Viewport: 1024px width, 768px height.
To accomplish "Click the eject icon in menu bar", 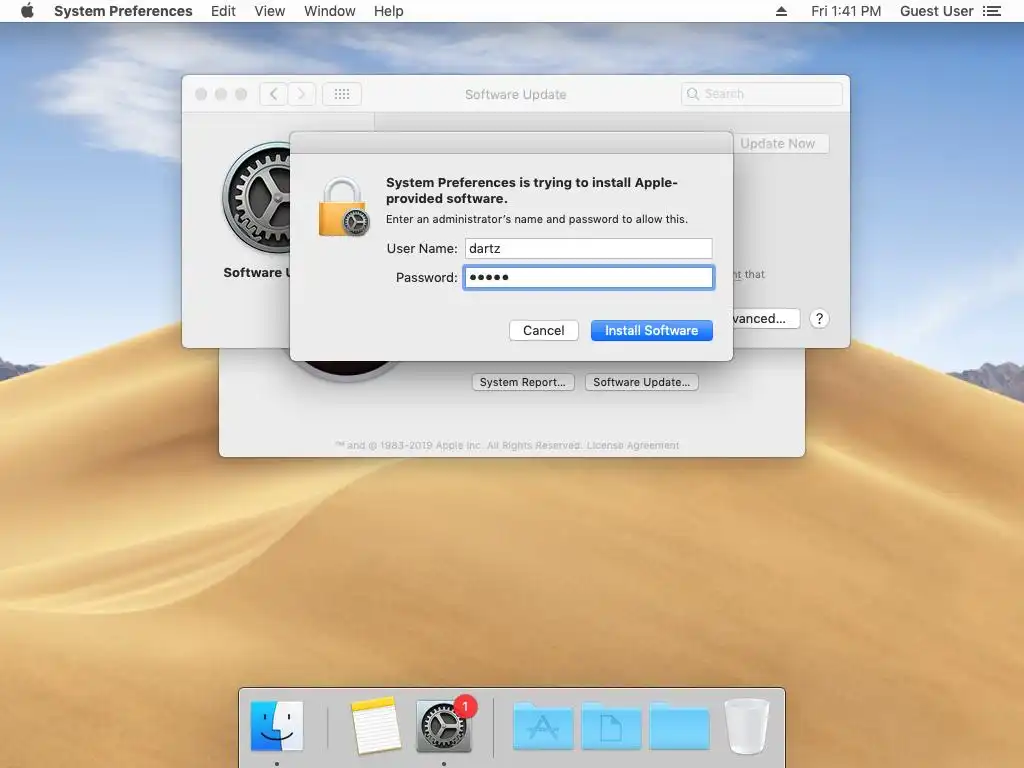I will click(x=781, y=11).
